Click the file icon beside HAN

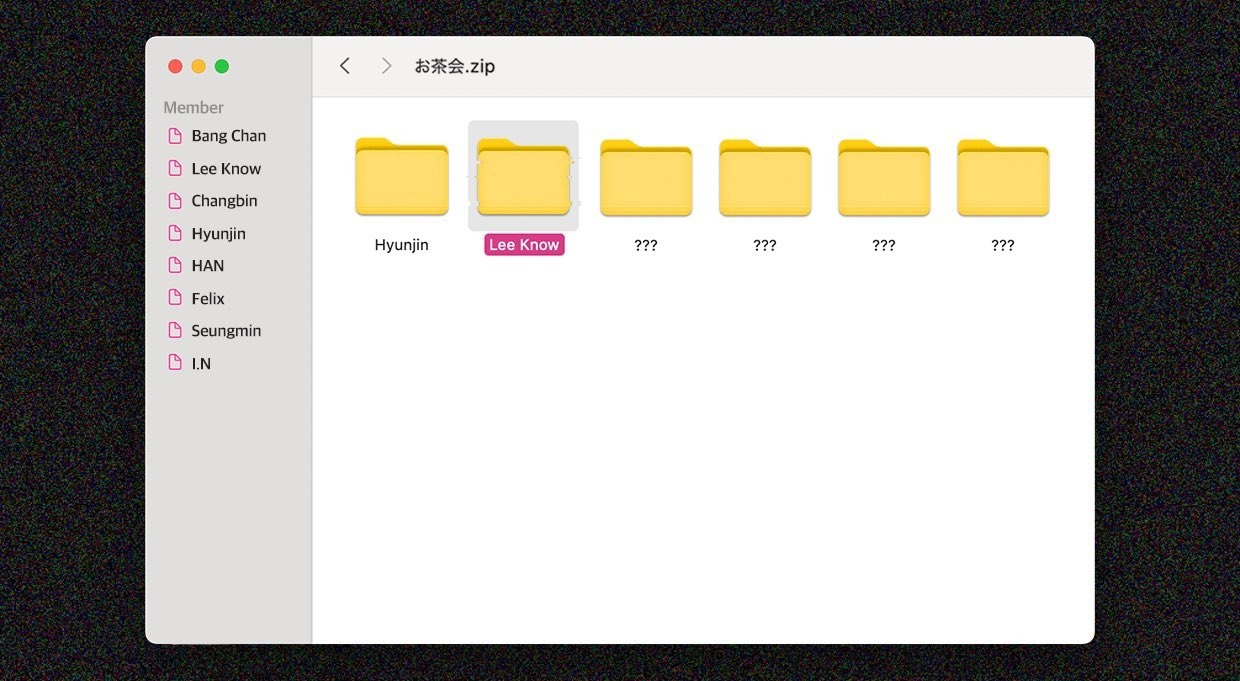click(175, 266)
